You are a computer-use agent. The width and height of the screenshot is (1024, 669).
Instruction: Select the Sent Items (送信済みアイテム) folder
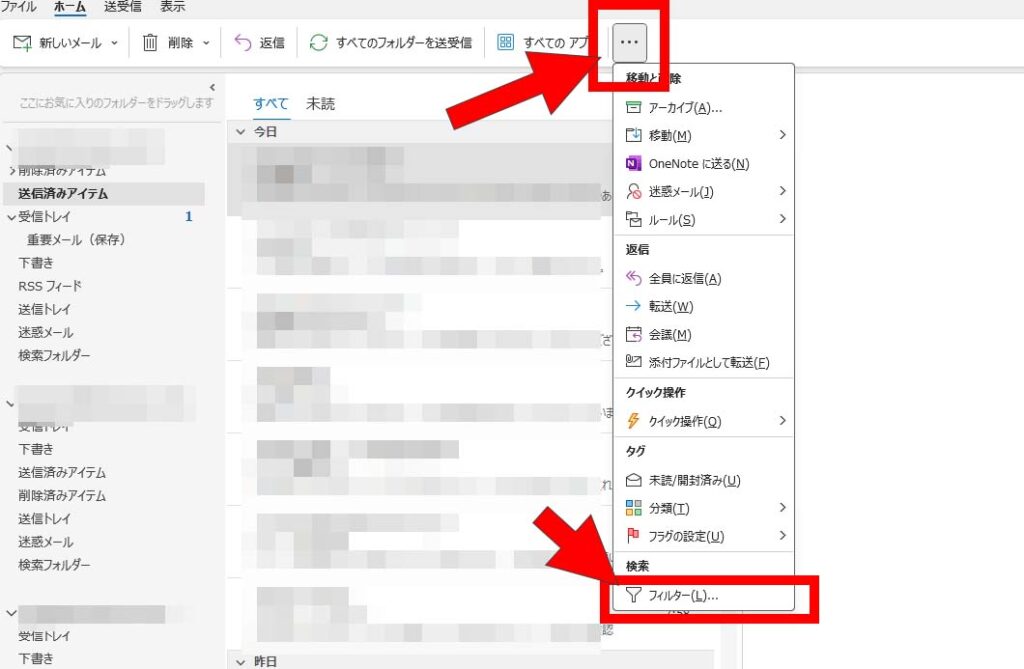pyautogui.click(x=63, y=193)
